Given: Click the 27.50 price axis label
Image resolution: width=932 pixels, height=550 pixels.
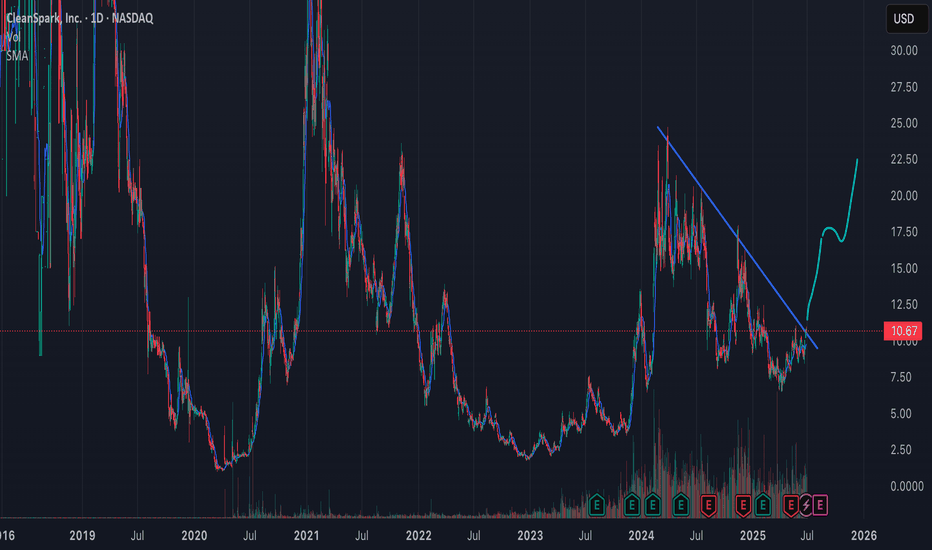Looking at the screenshot, I should 903,87.
